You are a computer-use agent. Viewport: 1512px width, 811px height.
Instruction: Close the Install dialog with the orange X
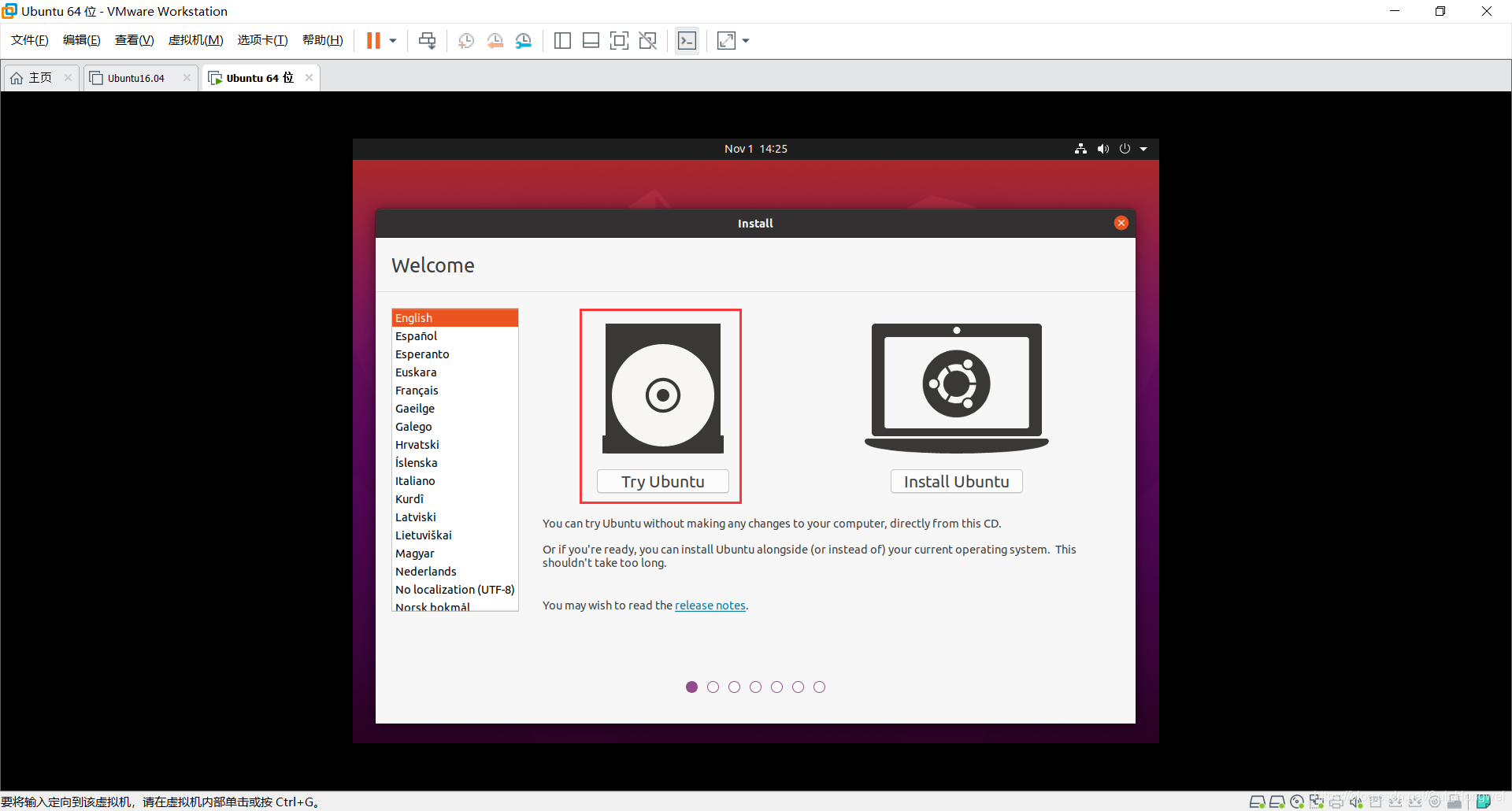[1121, 223]
